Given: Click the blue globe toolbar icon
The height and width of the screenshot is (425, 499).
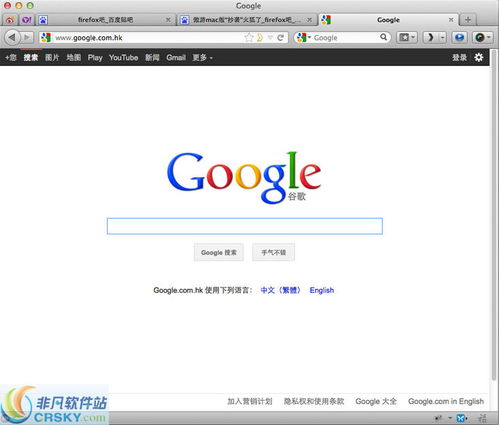Looking at the screenshot, I should [x=459, y=37].
